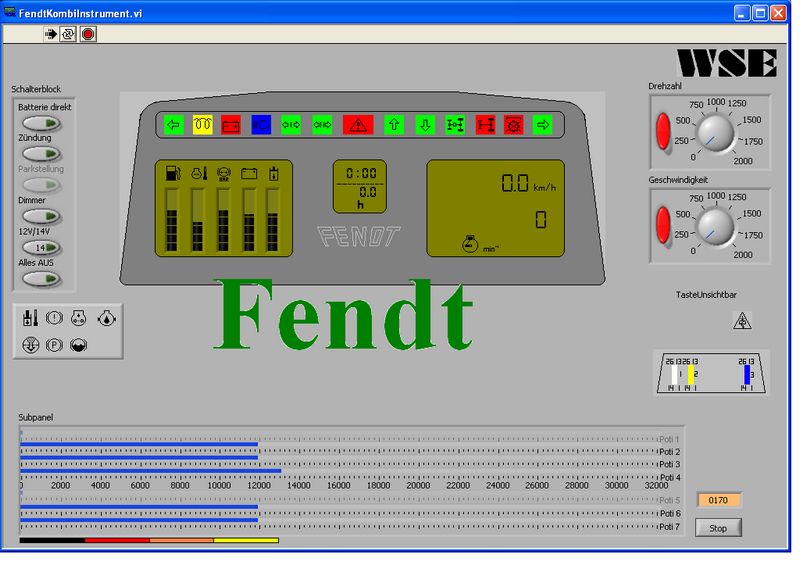
Task: Click the transmission pressure icon
Action: tap(78, 318)
